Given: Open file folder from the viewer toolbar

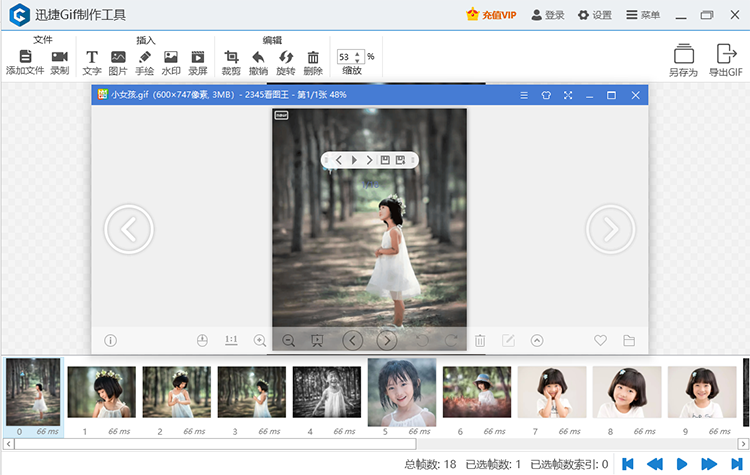Looking at the screenshot, I should pos(629,340).
